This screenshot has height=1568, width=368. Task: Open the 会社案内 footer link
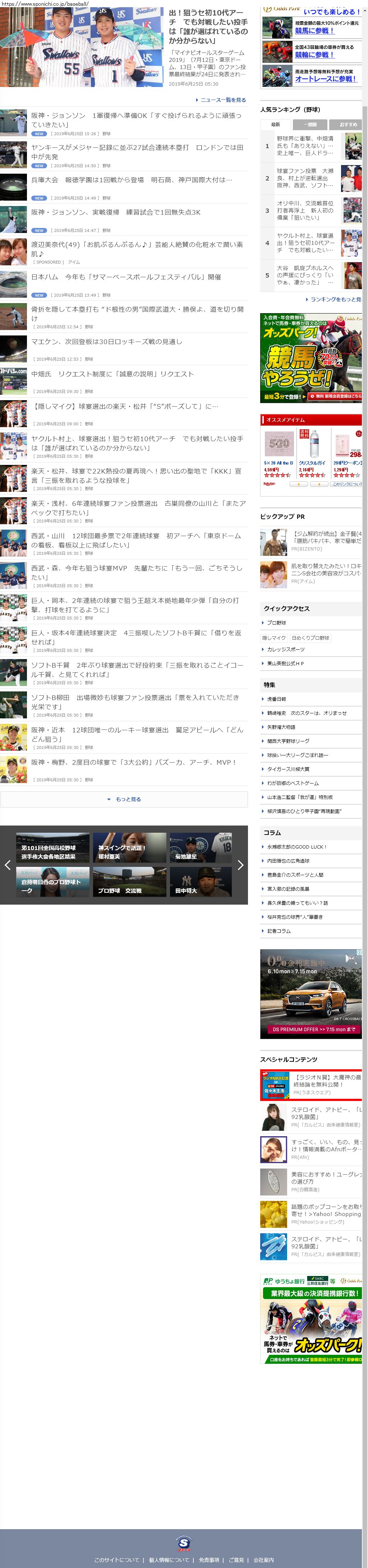click(263, 1560)
